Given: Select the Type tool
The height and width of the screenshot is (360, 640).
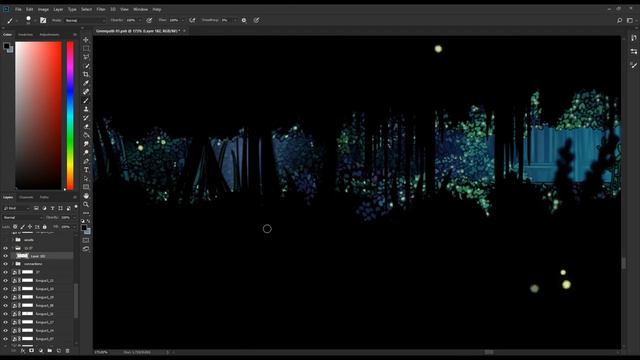Looking at the screenshot, I should click(86, 170).
